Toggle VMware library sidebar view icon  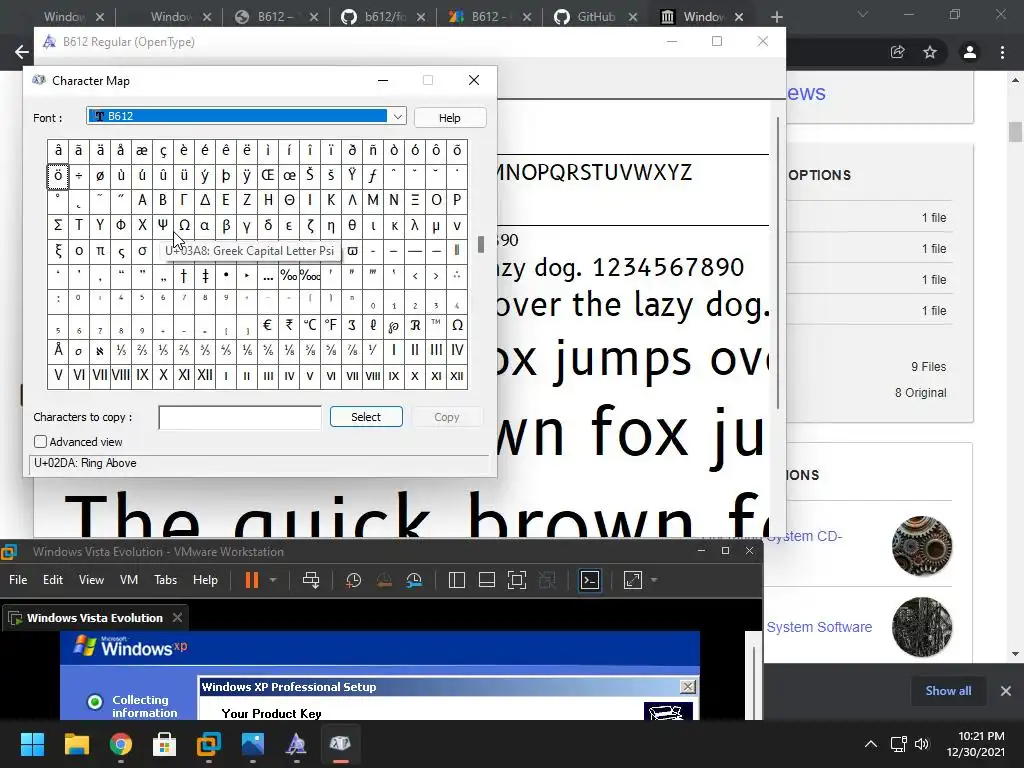(x=456, y=580)
